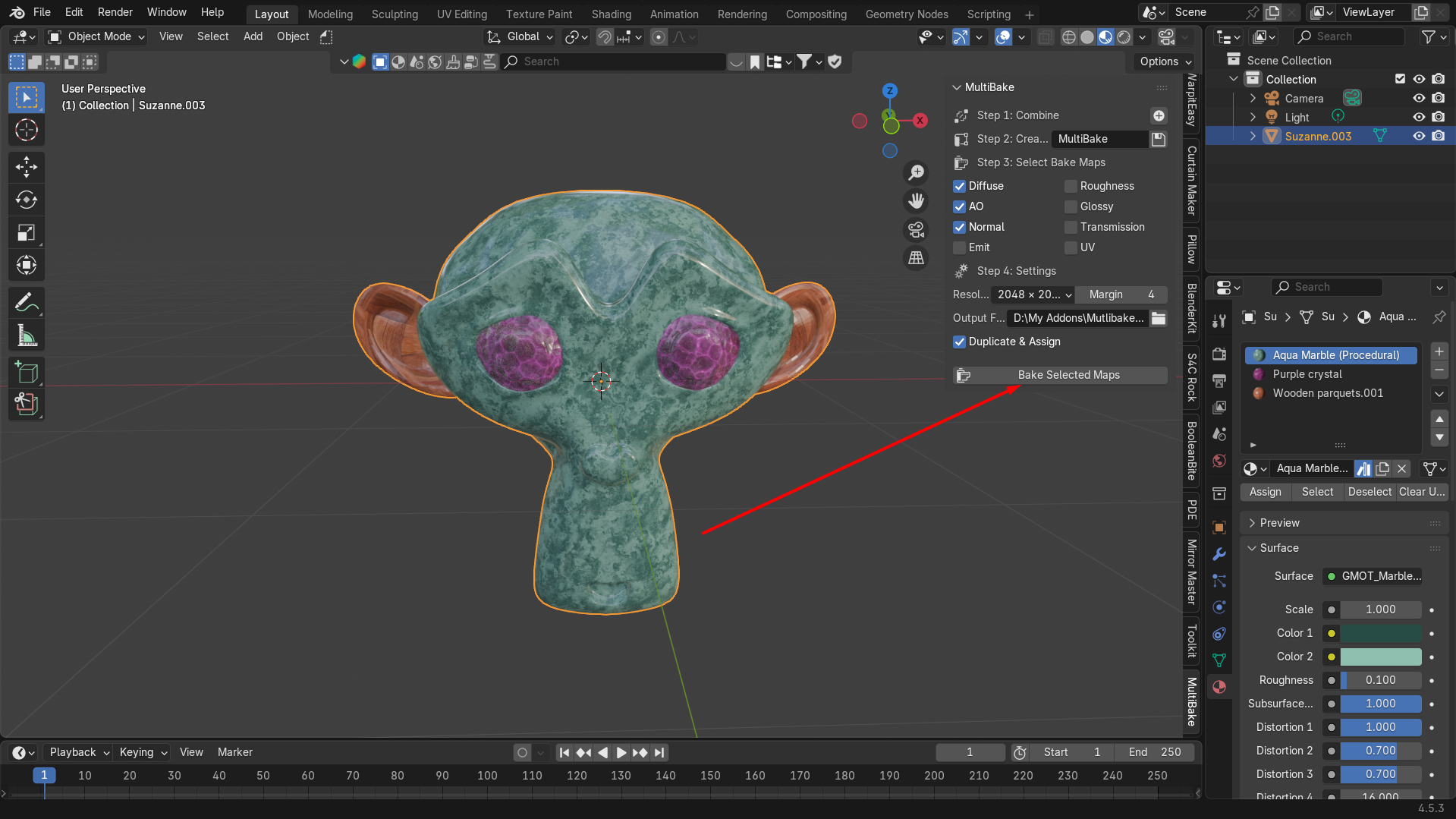Click the Bake Selected Maps button
Screen dimensions: 1456x819
coord(1060,375)
